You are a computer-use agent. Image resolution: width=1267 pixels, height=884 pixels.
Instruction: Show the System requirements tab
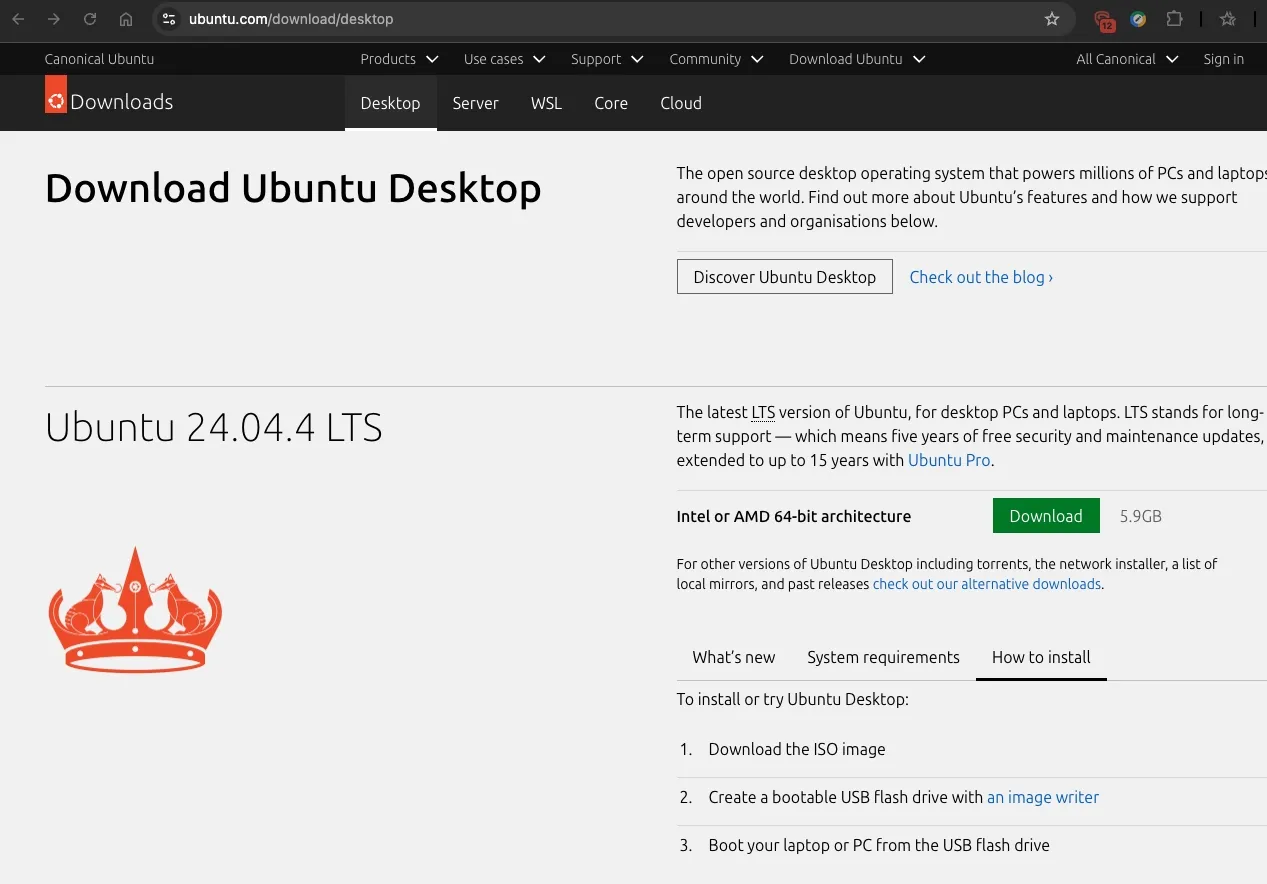click(x=883, y=657)
